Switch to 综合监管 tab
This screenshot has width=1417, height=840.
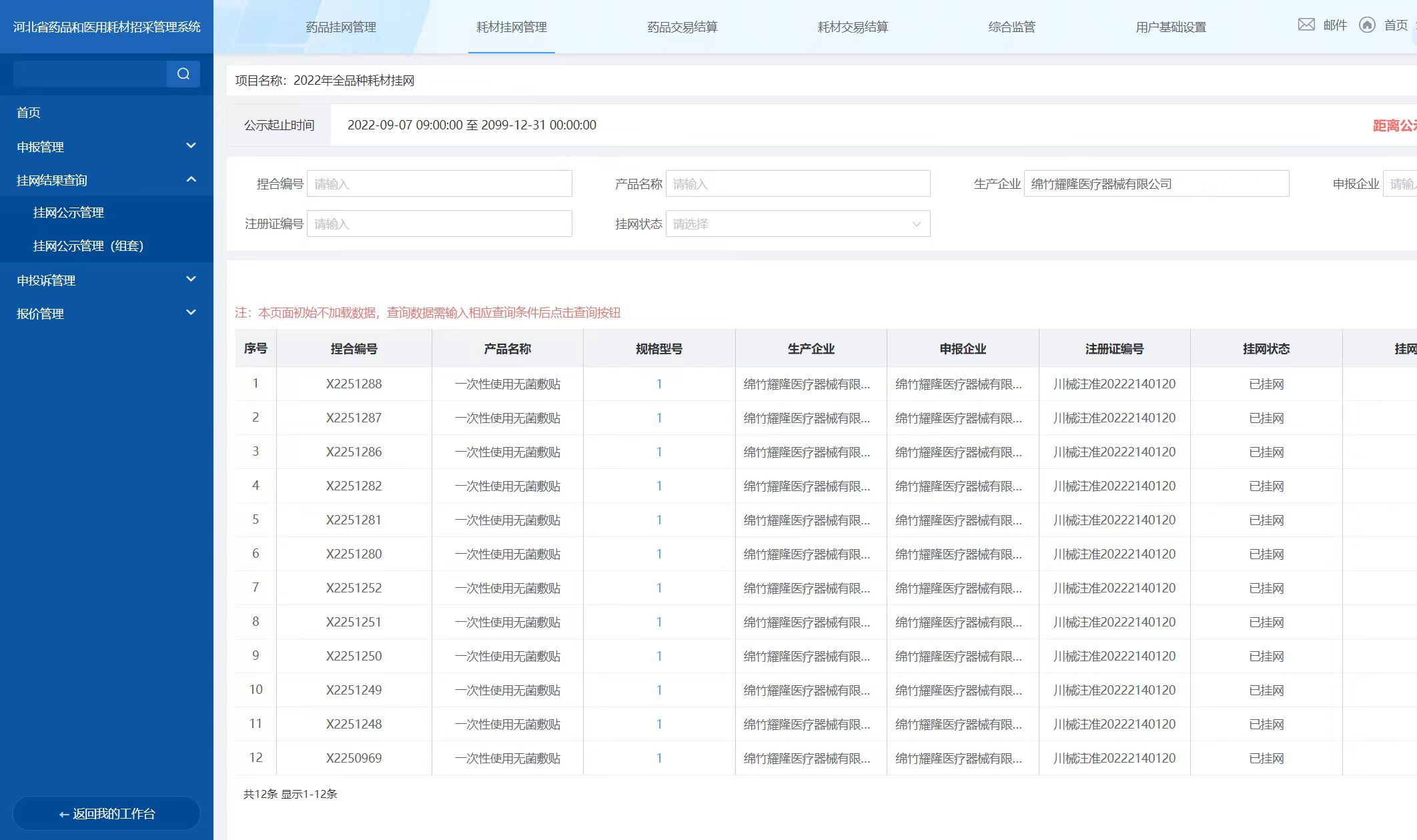tap(1012, 27)
